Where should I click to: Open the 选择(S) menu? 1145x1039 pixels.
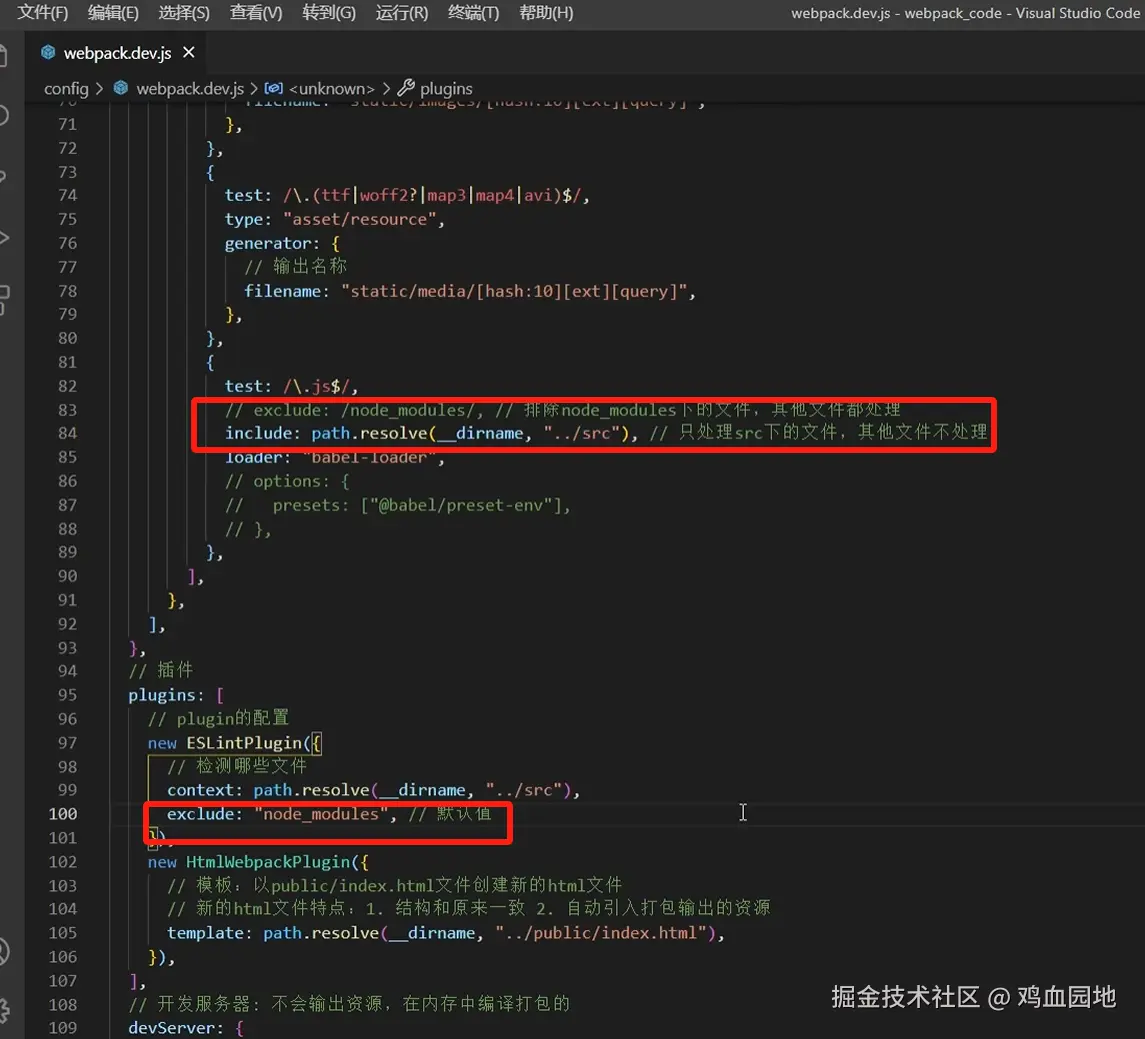pos(184,12)
